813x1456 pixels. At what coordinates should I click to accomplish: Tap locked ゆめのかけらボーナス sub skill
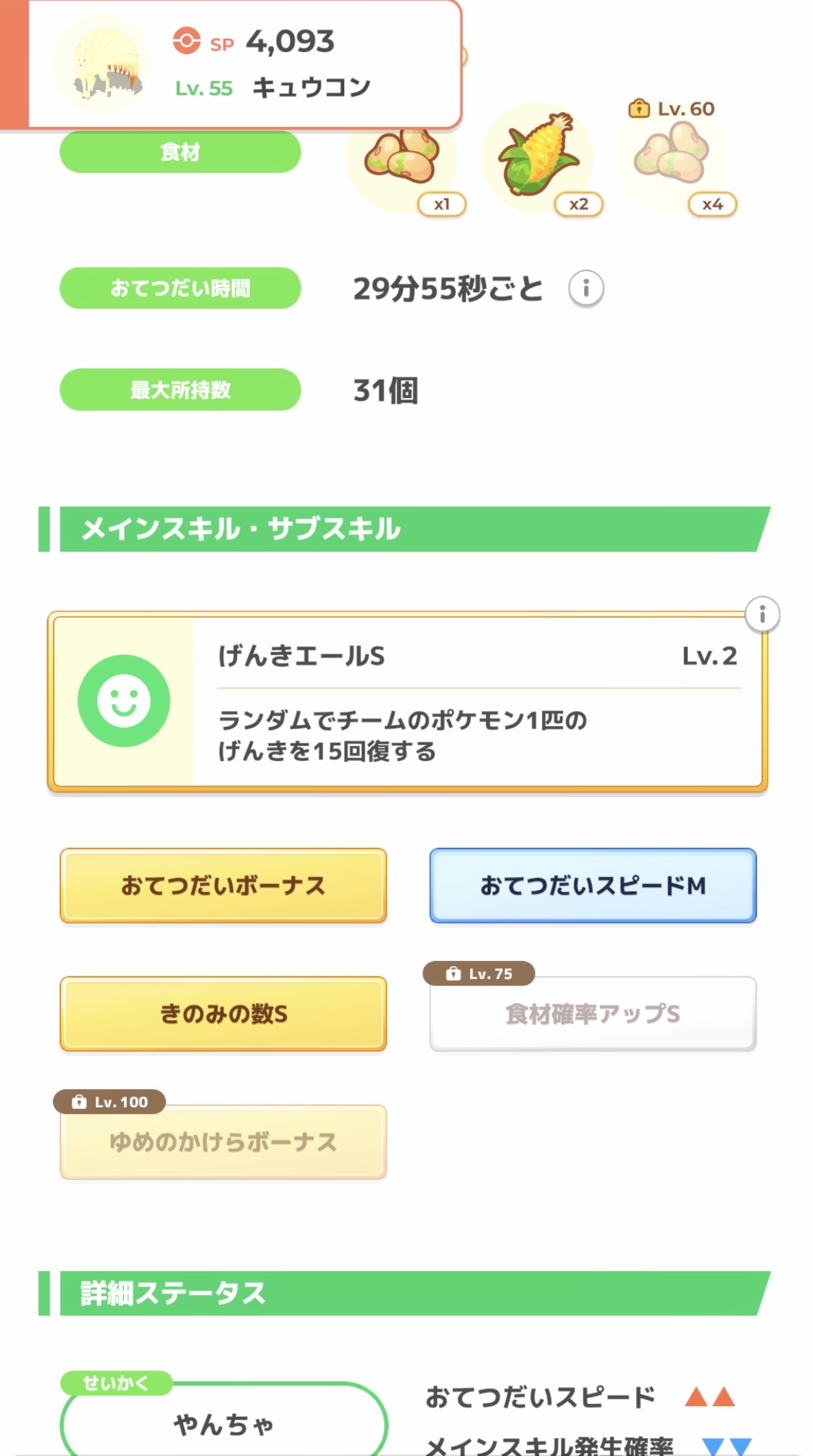coord(223,1142)
